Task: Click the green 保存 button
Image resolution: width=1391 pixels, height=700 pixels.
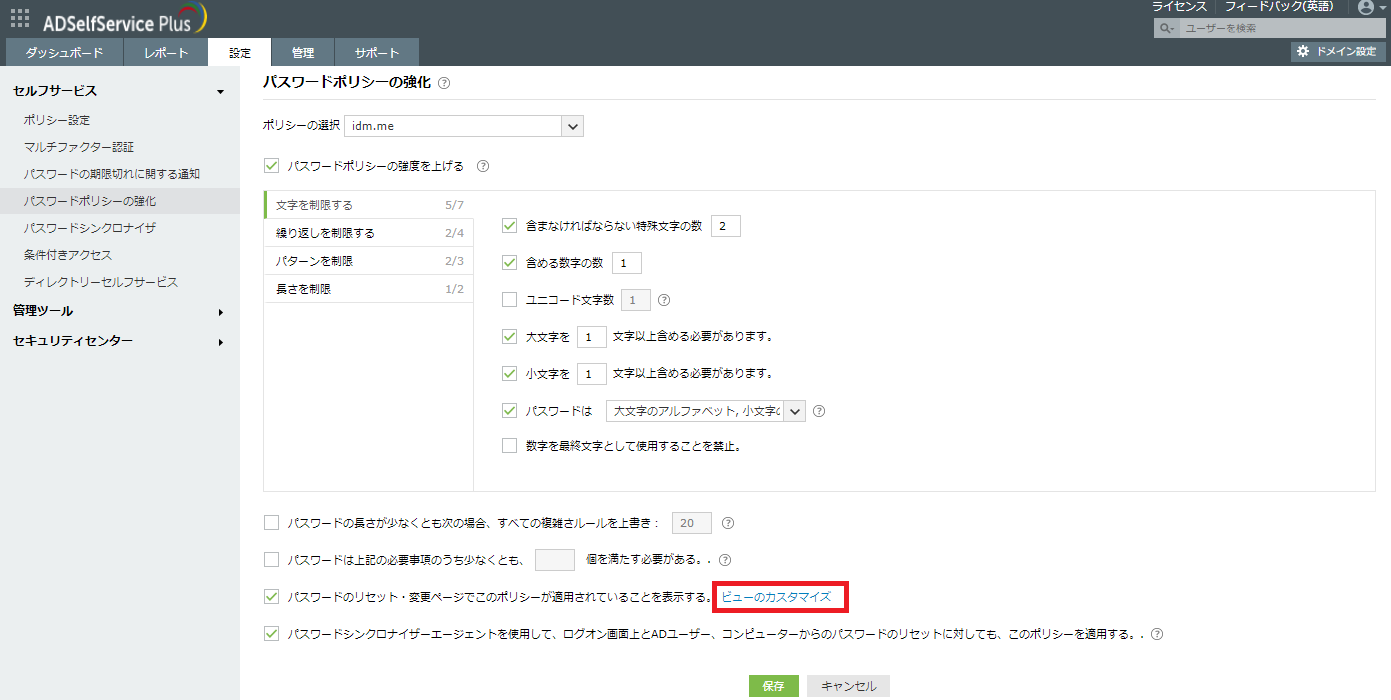Action: (x=773, y=686)
